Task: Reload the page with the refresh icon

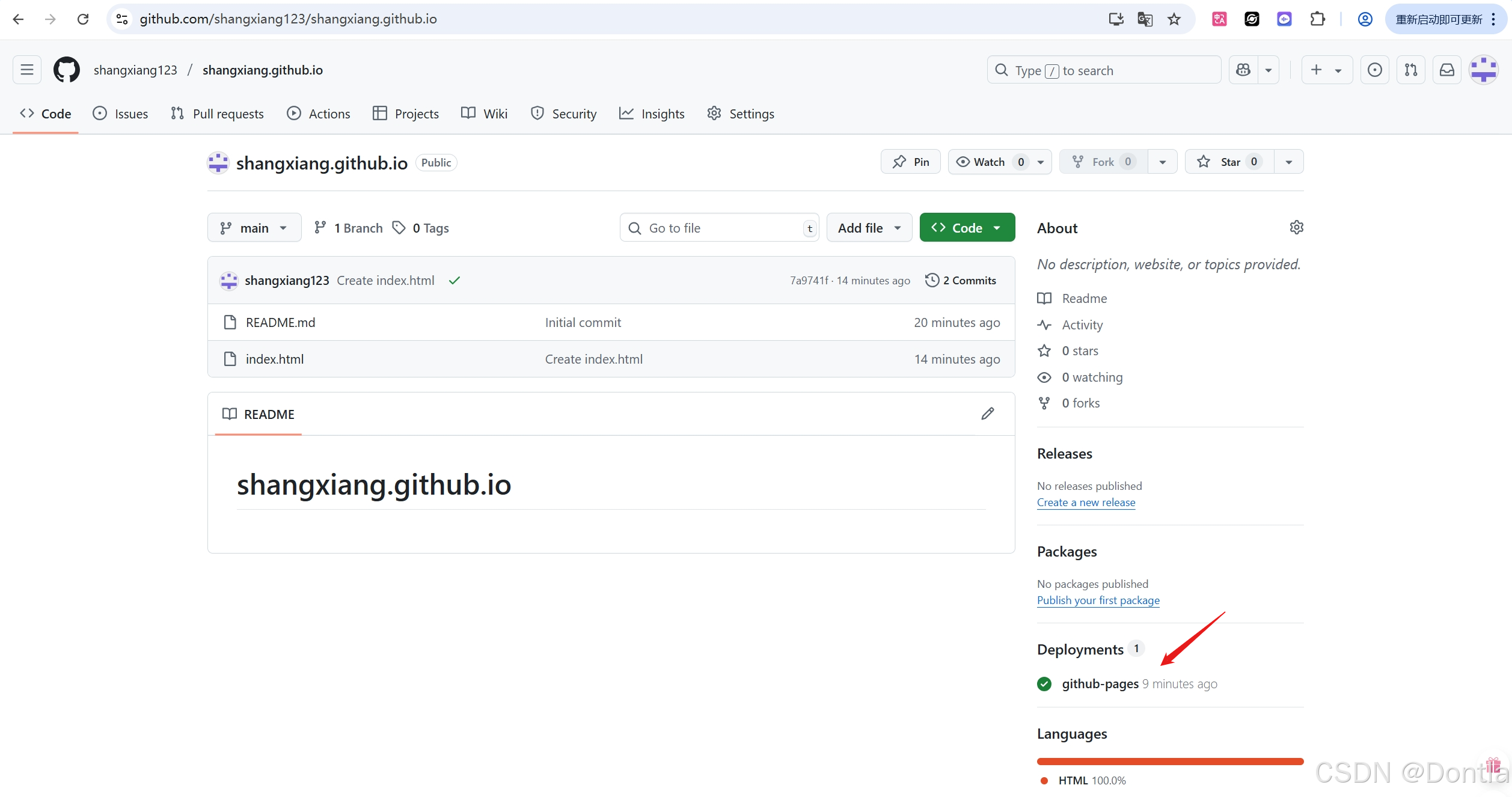Action: point(83,19)
